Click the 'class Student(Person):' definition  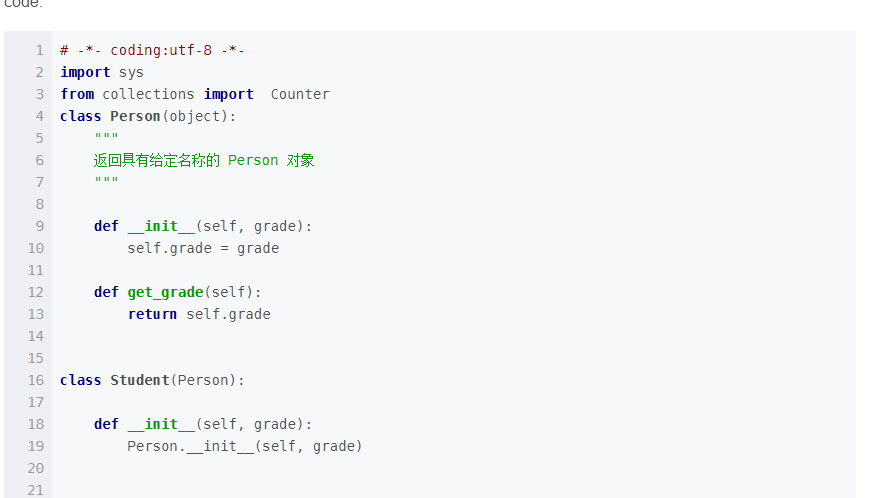[152, 380]
